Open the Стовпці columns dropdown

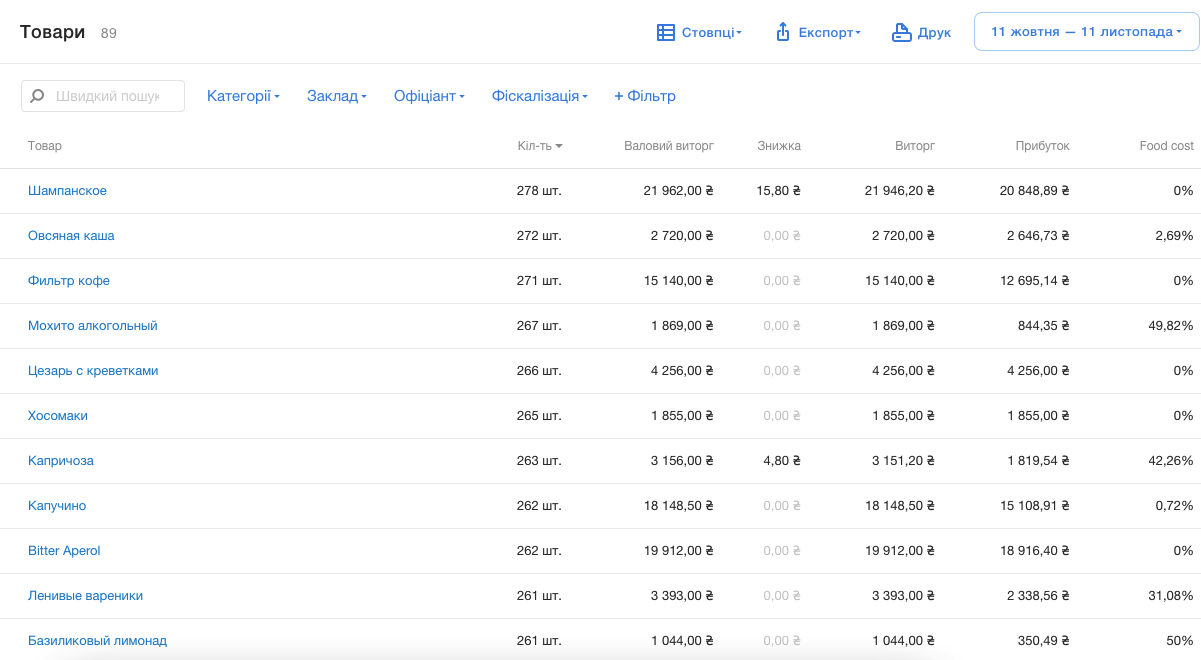(x=699, y=32)
